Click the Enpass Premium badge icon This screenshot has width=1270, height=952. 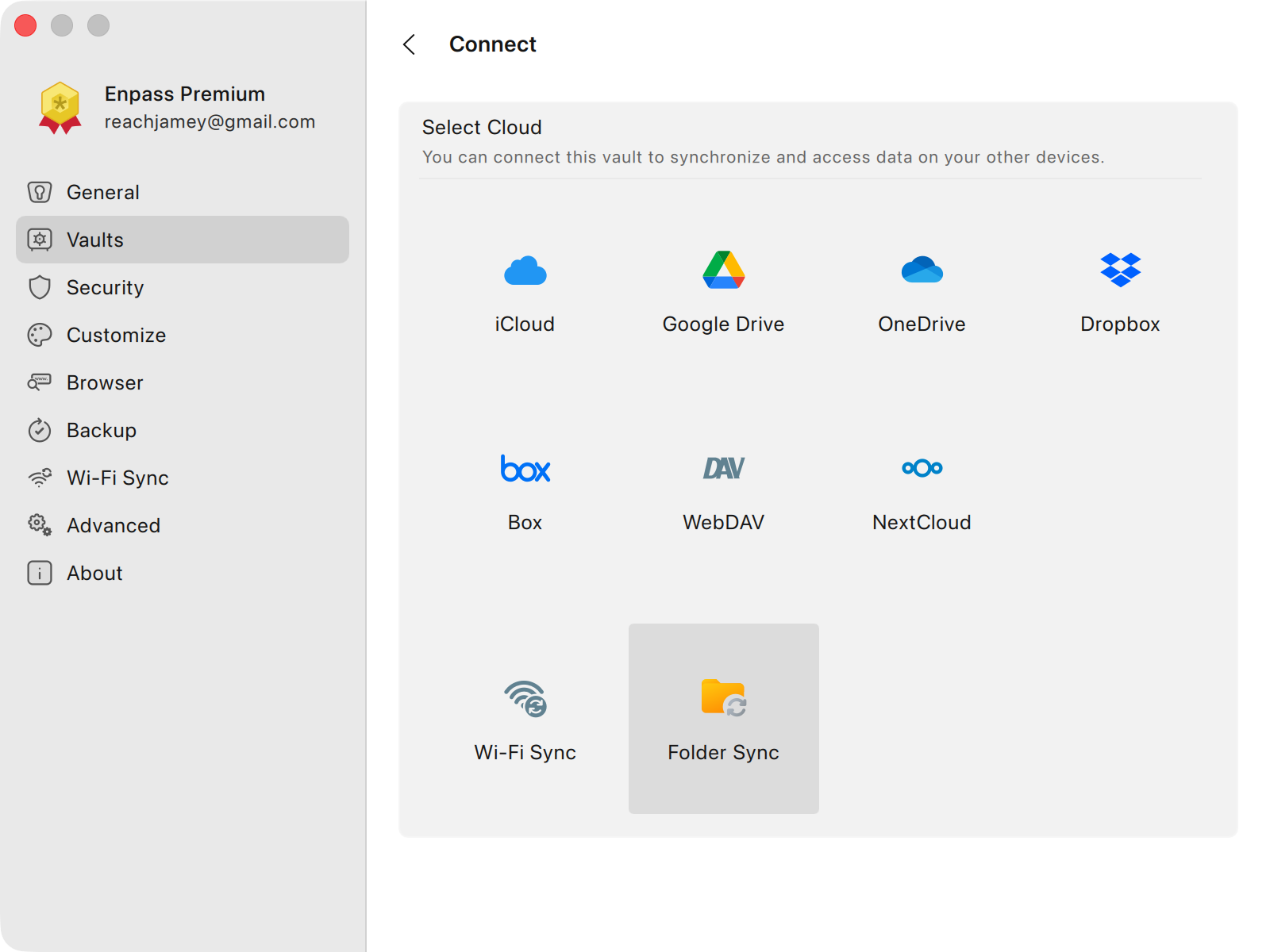coord(60,108)
